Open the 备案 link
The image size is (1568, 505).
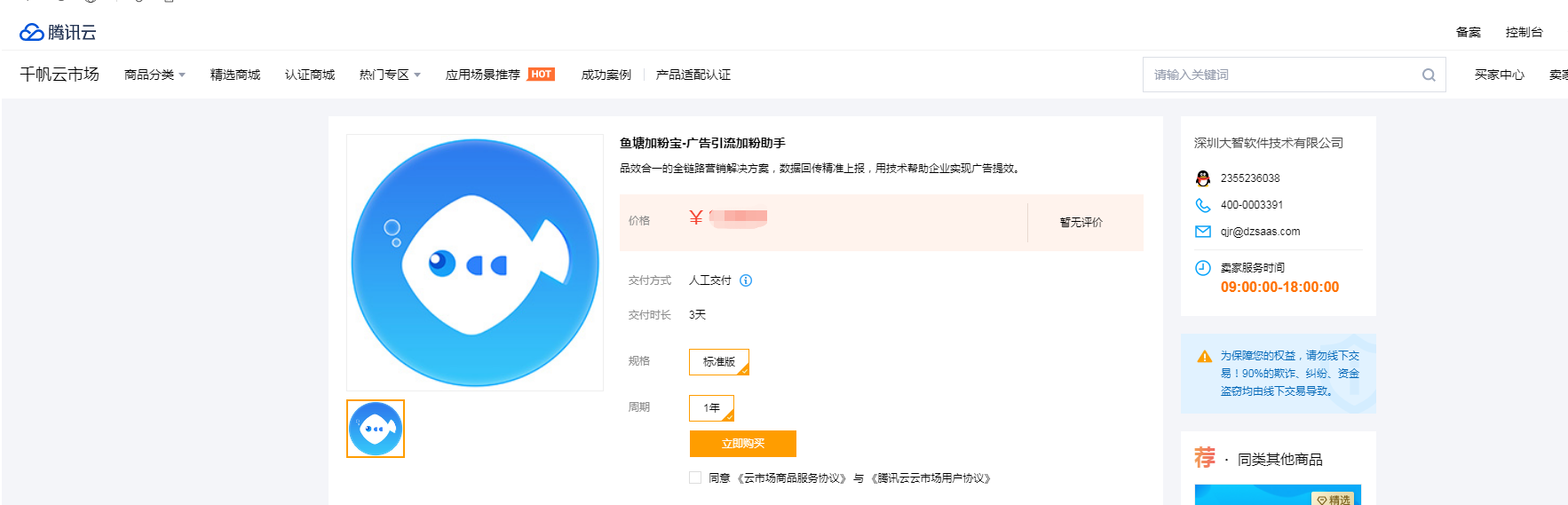click(1469, 32)
